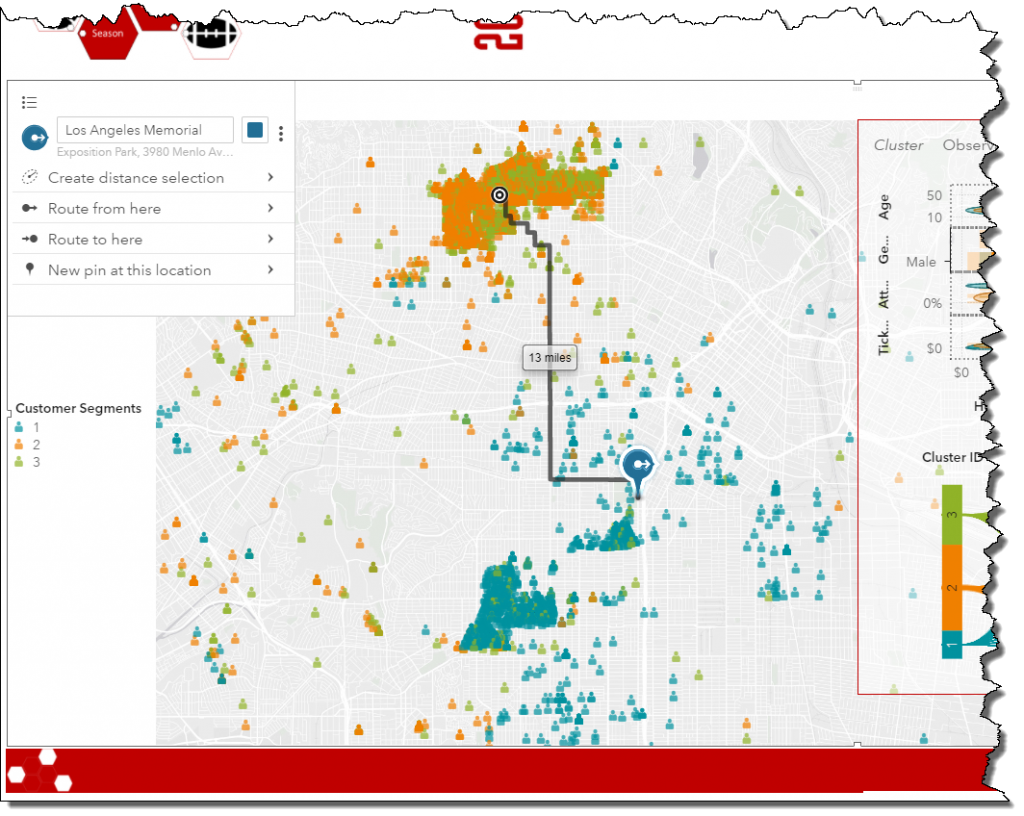The height and width of the screenshot is (816, 1024).
Task: Expand Create distance selection chevron
Action: 271,178
